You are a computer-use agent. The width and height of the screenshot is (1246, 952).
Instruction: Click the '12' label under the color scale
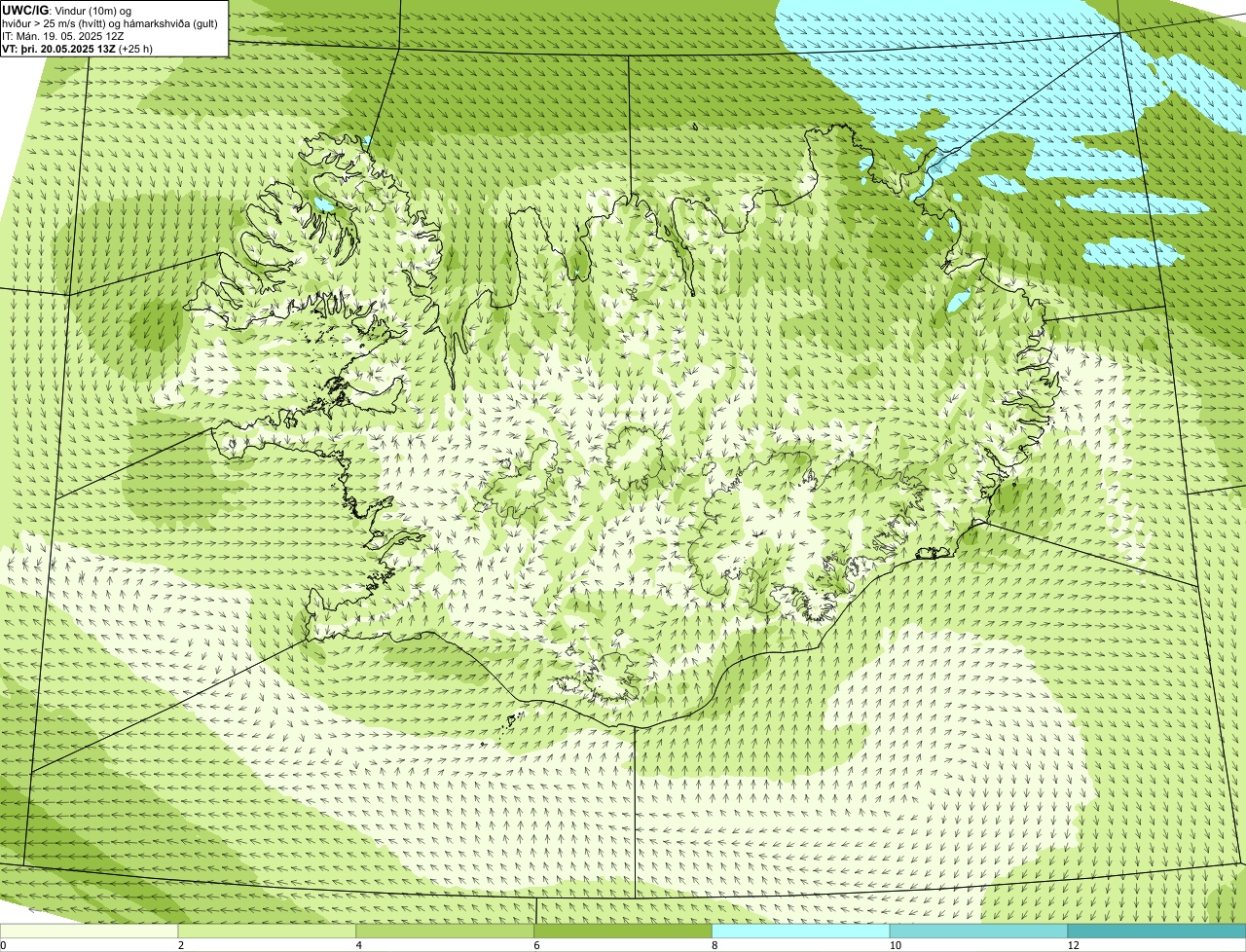click(1073, 945)
